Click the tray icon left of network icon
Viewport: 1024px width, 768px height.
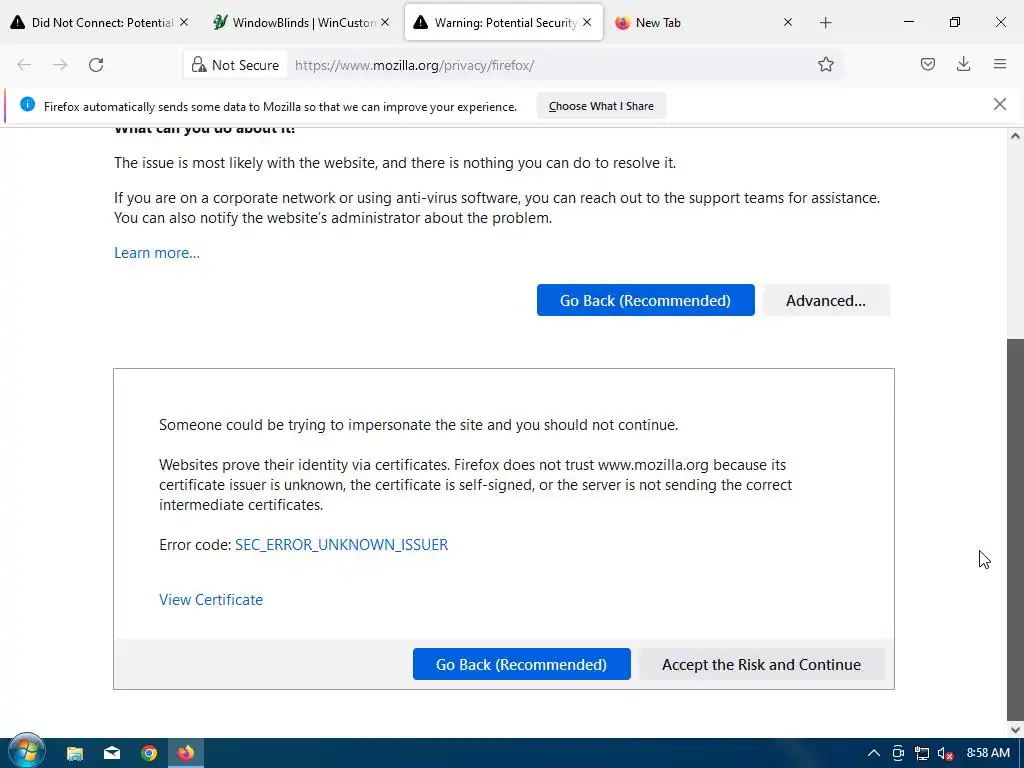point(898,753)
